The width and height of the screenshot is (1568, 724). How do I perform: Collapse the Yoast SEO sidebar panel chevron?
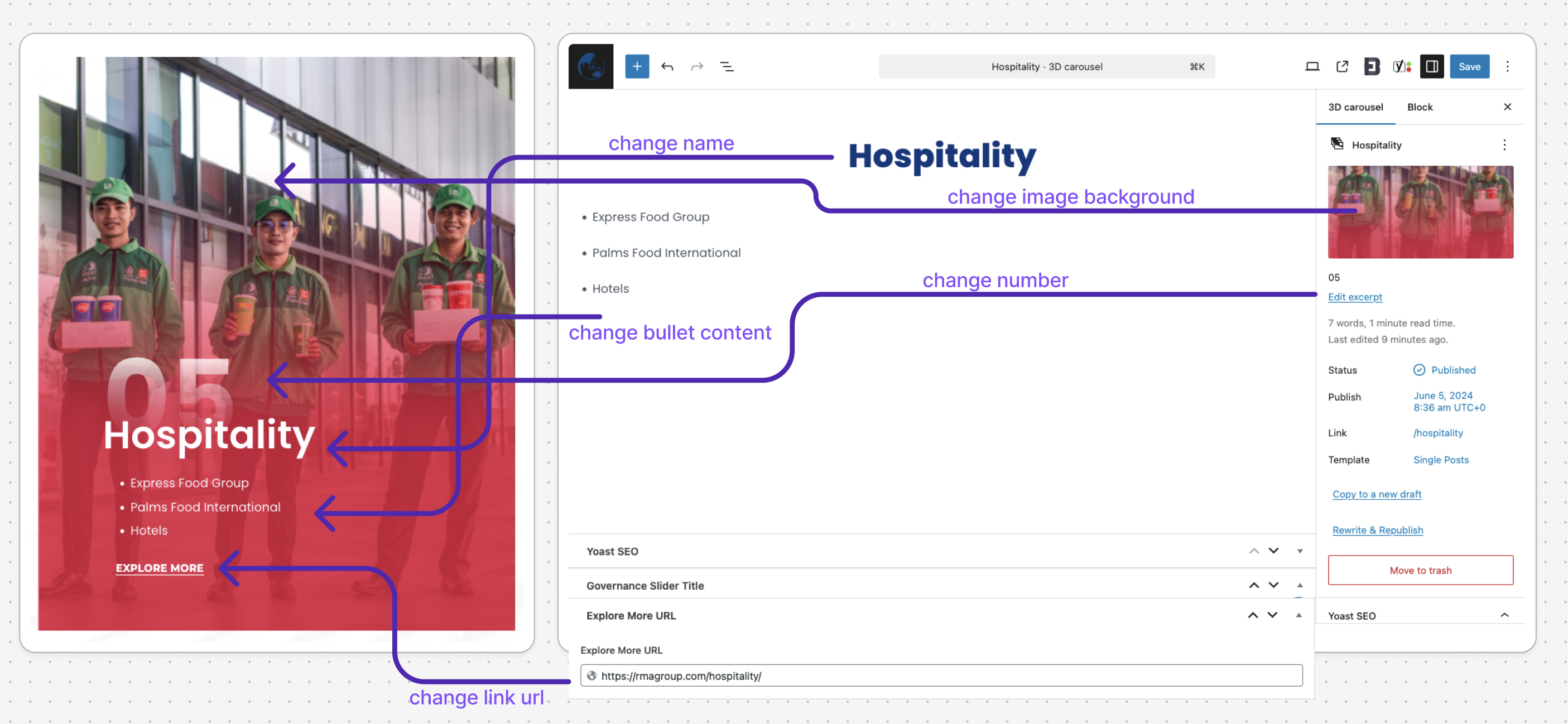coord(1504,615)
